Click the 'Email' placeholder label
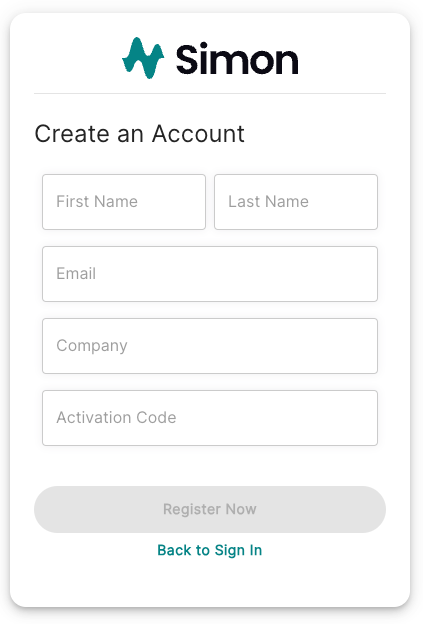423x624 pixels. (x=76, y=273)
